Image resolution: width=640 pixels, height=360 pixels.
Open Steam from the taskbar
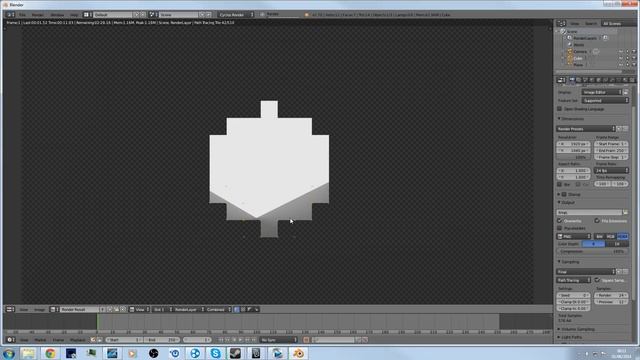point(236,353)
